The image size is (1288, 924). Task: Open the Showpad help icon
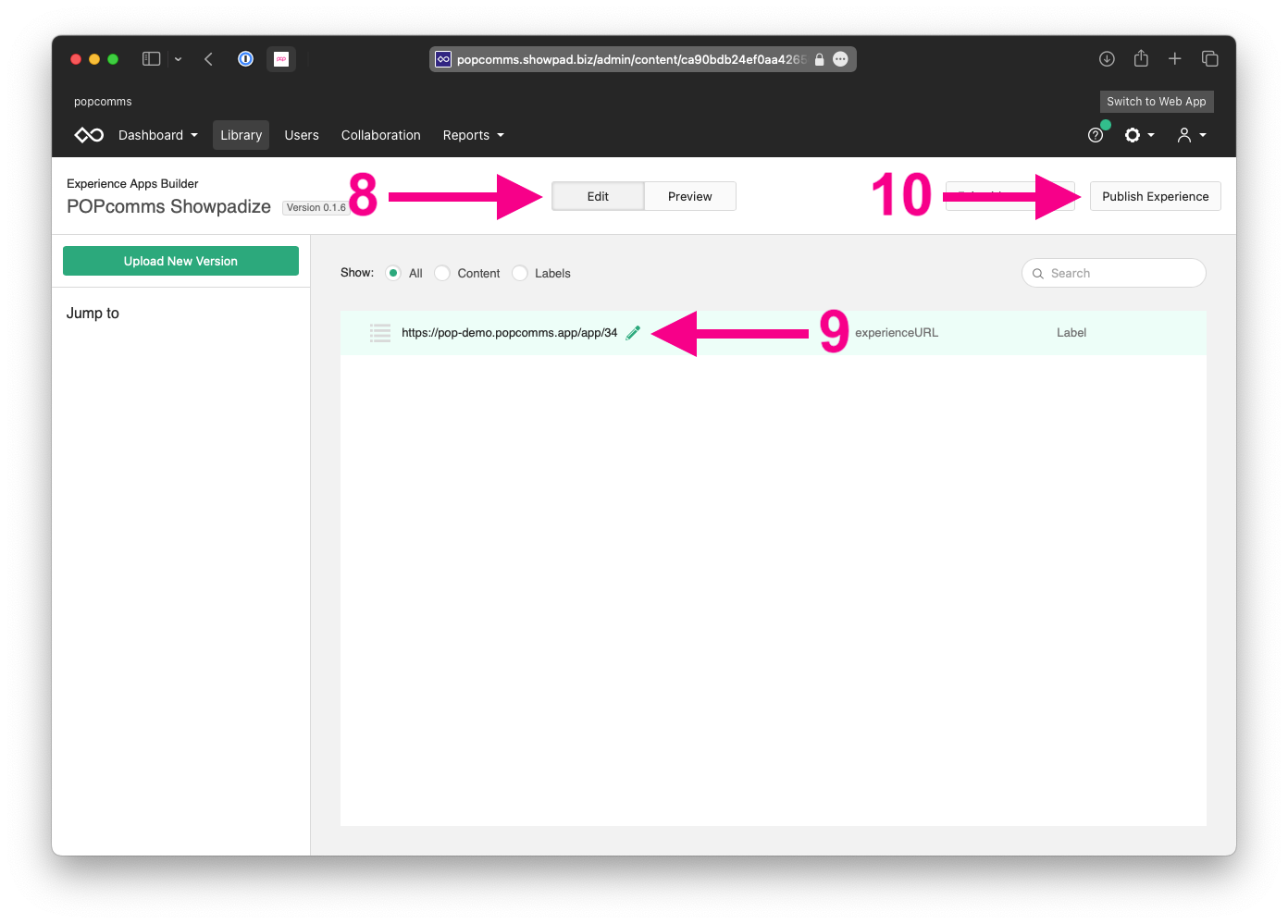tap(1096, 135)
